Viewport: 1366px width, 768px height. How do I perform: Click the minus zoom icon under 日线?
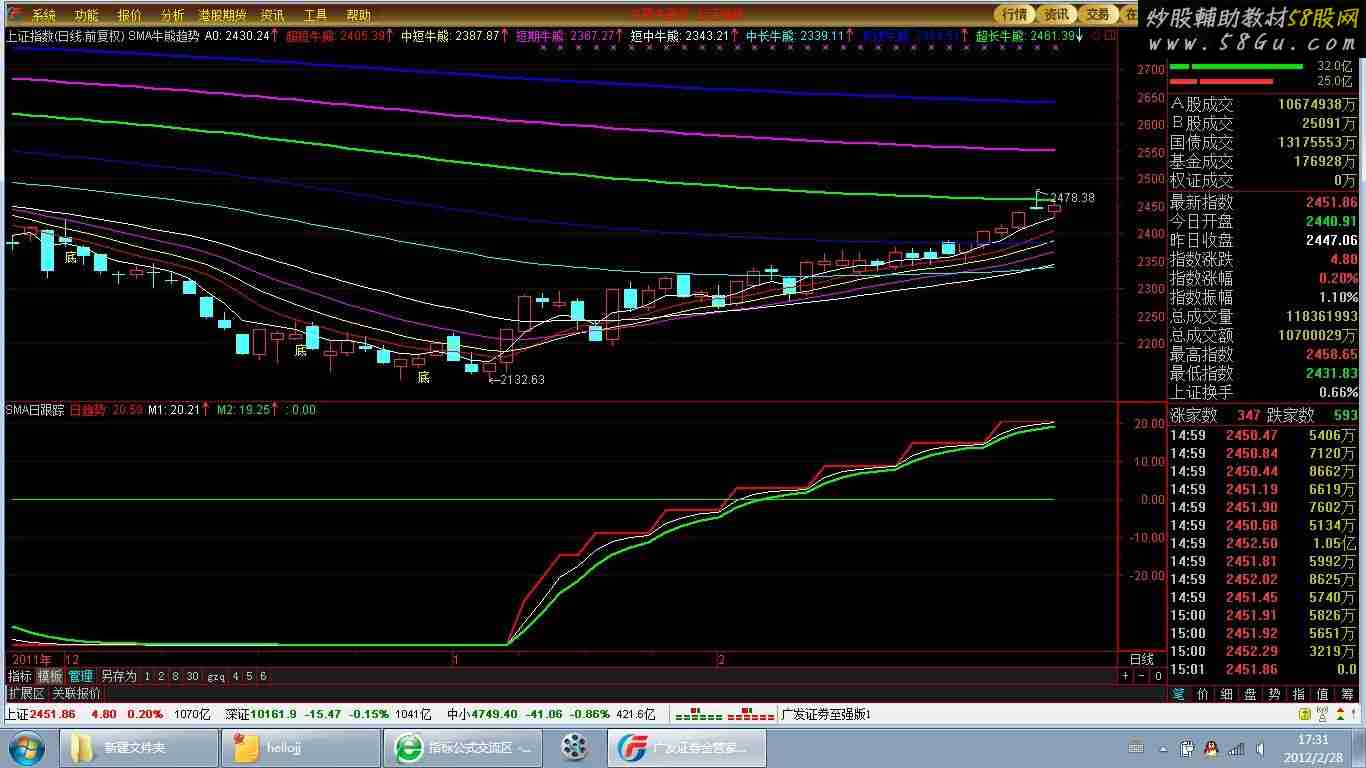[1141, 676]
